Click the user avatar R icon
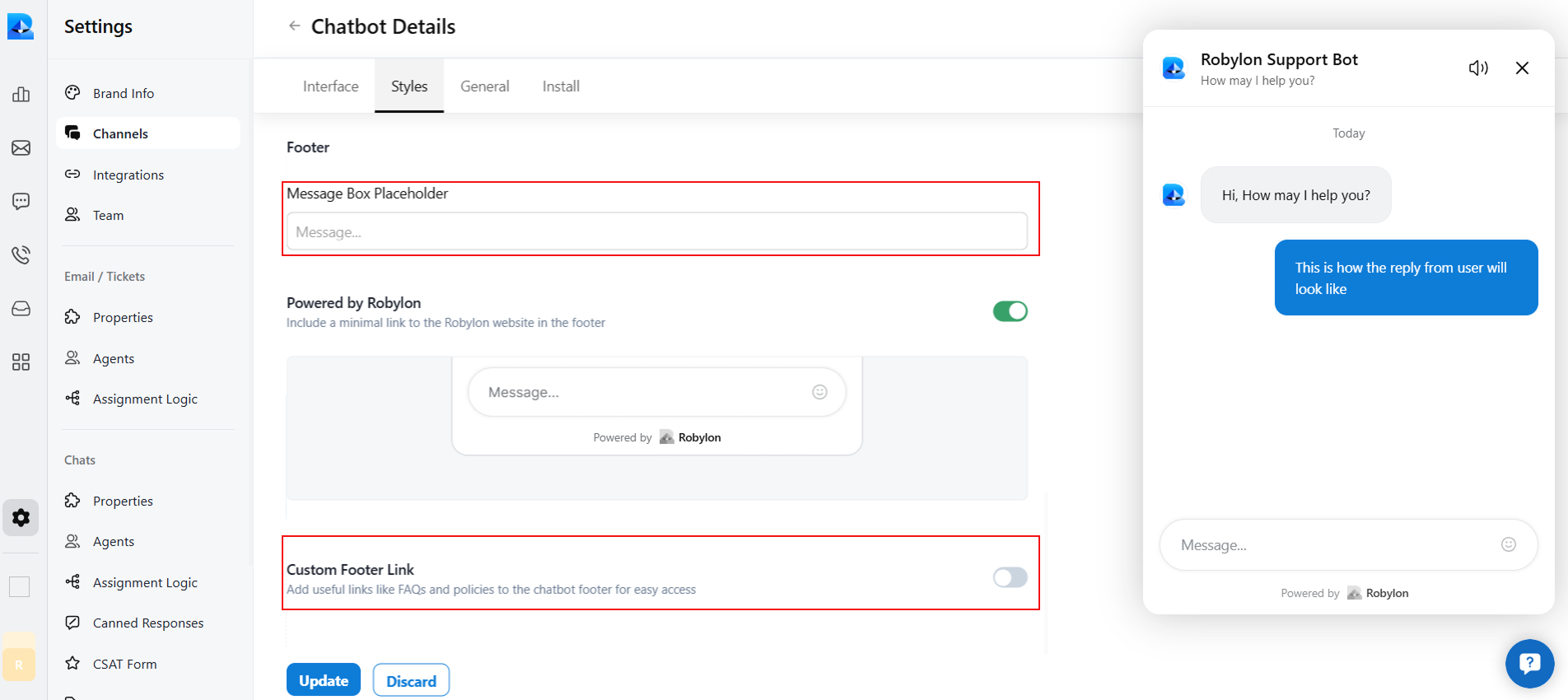This screenshot has height=700, width=1568. [x=19, y=665]
